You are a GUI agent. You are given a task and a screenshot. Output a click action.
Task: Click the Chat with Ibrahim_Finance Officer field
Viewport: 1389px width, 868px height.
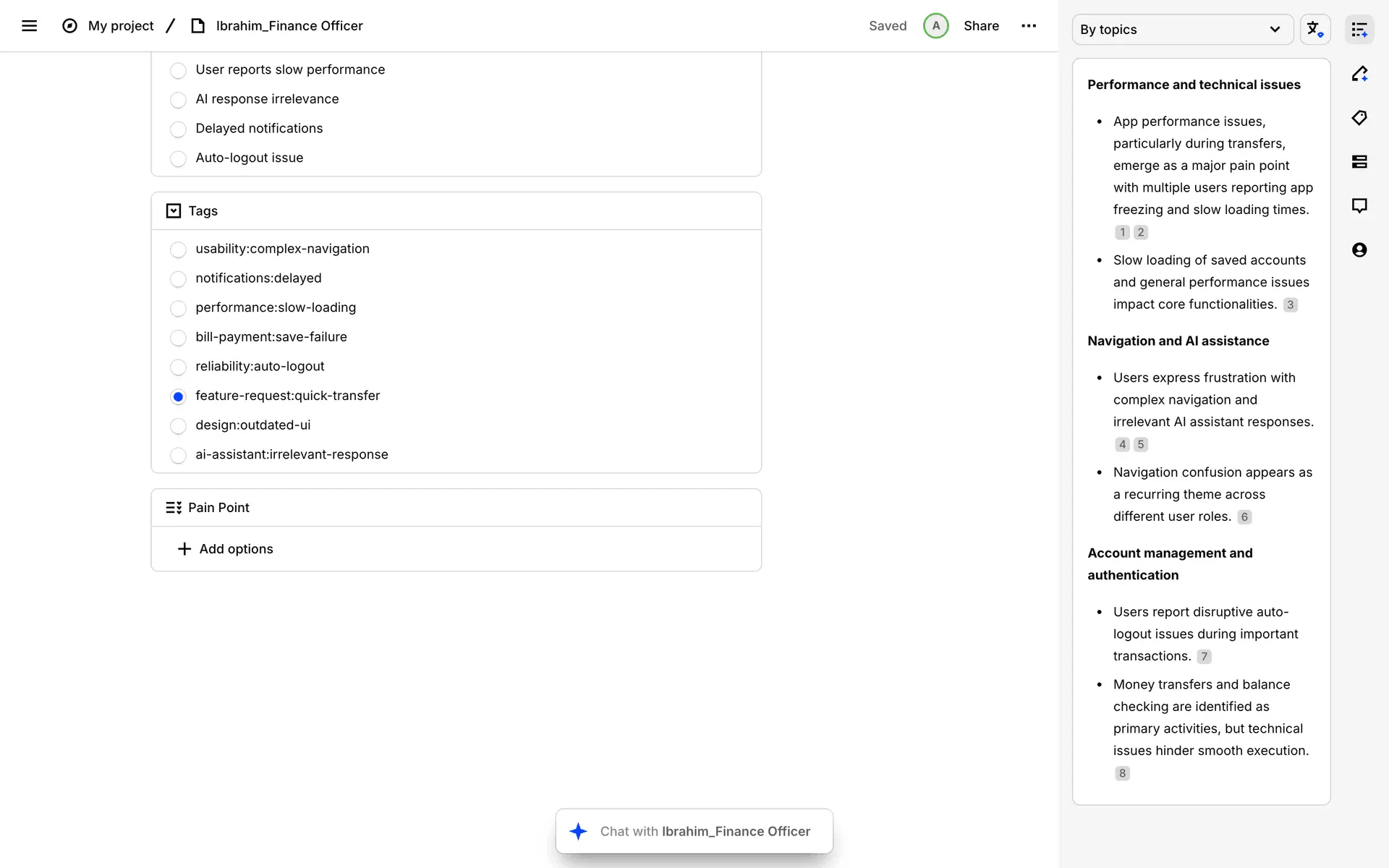coord(704,831)
